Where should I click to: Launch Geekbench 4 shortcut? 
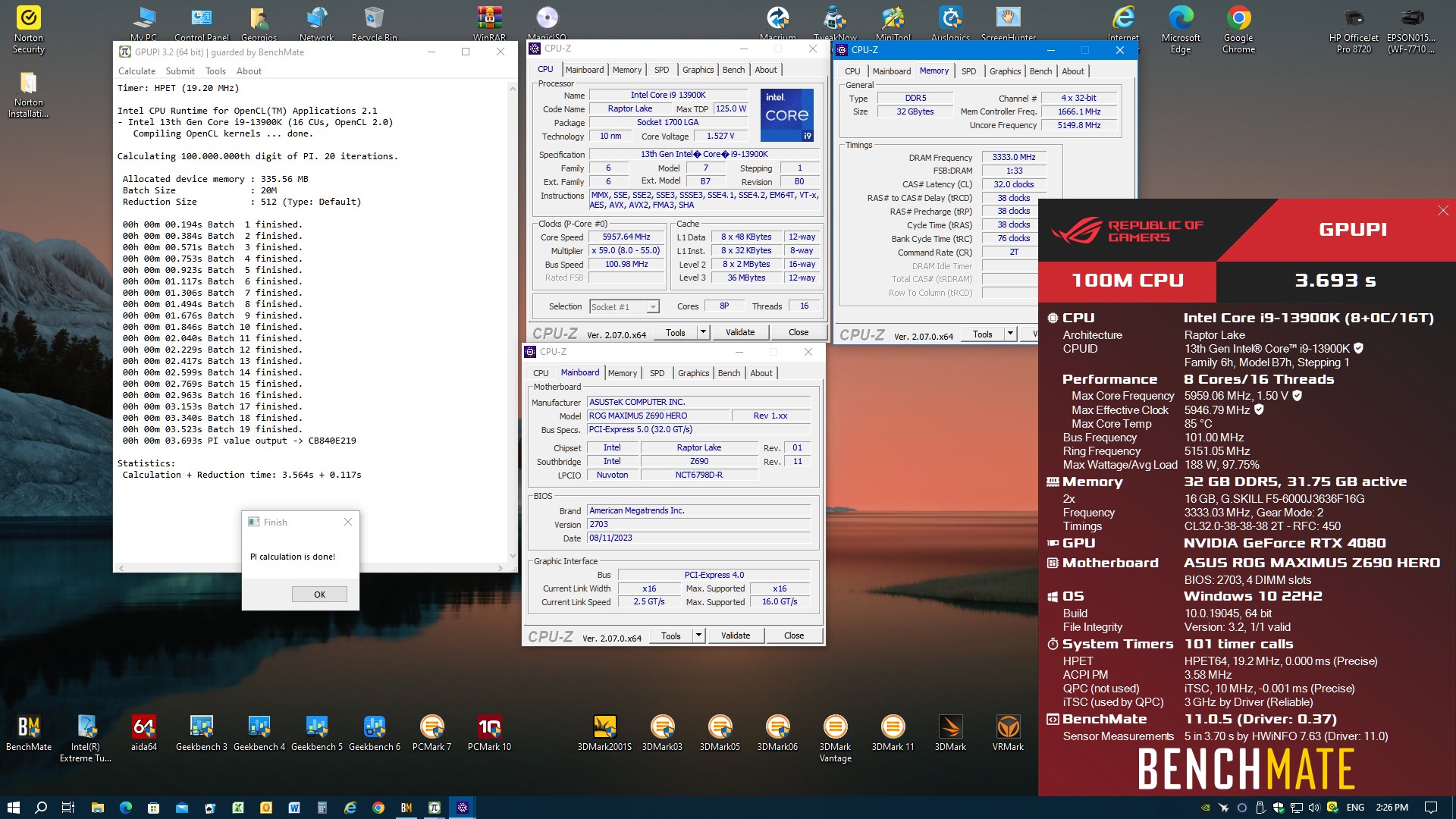(x=259, y=733)
